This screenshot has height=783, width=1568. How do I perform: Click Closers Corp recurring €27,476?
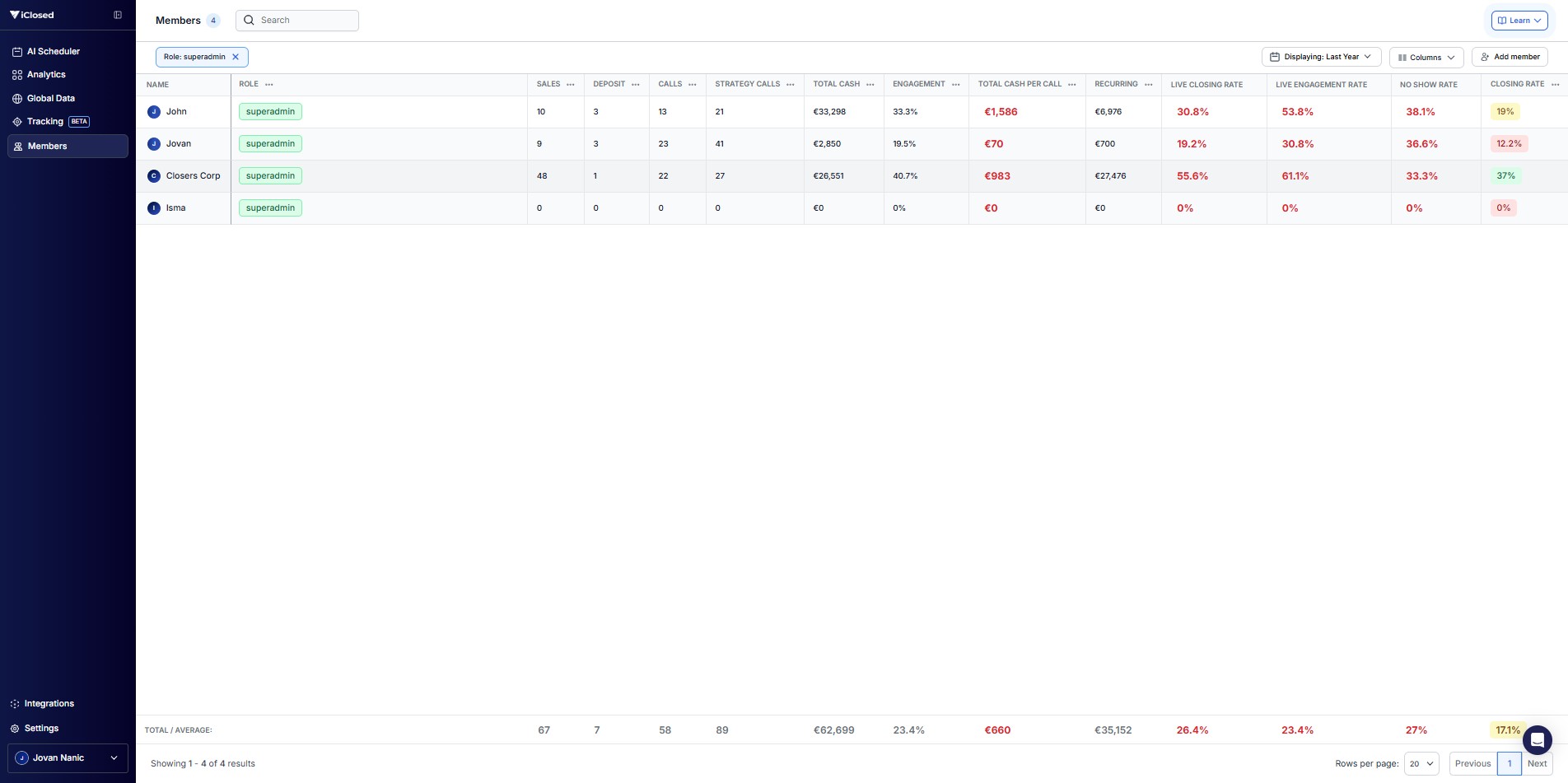1110,176
